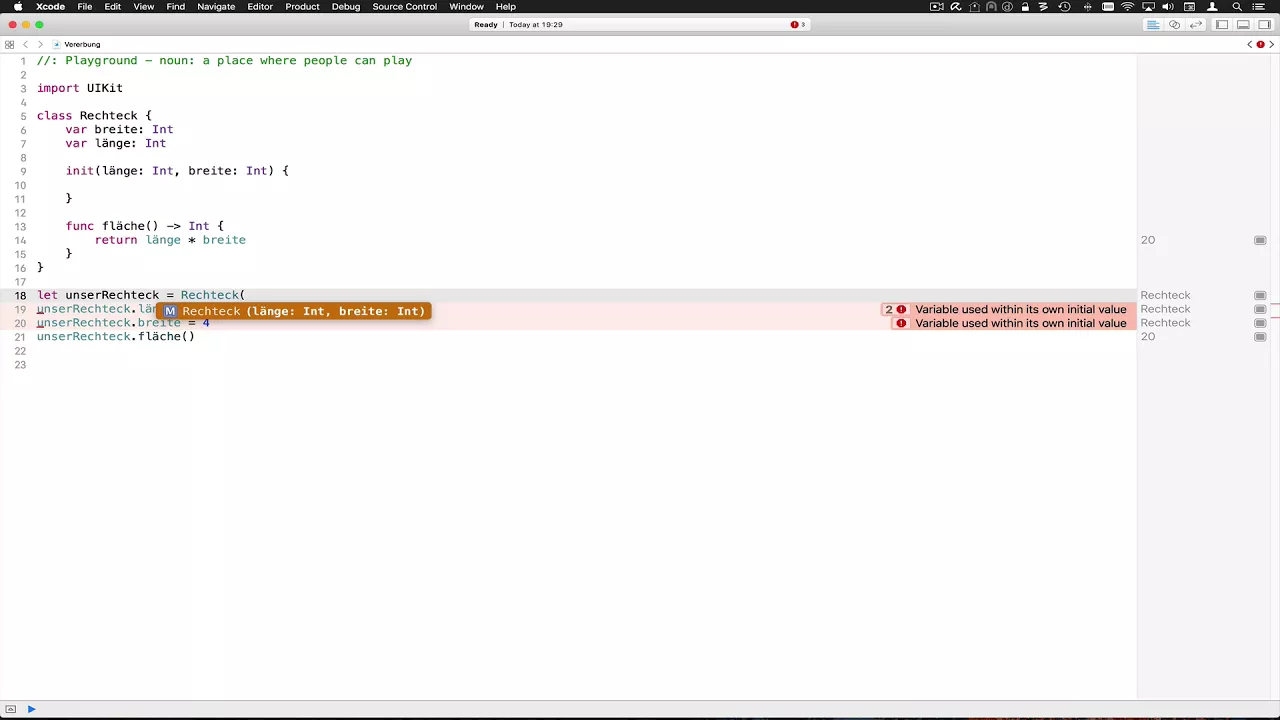Open the user account menu bar icon
This screenshot has width=1280, height=720.
coord(1212,7)
